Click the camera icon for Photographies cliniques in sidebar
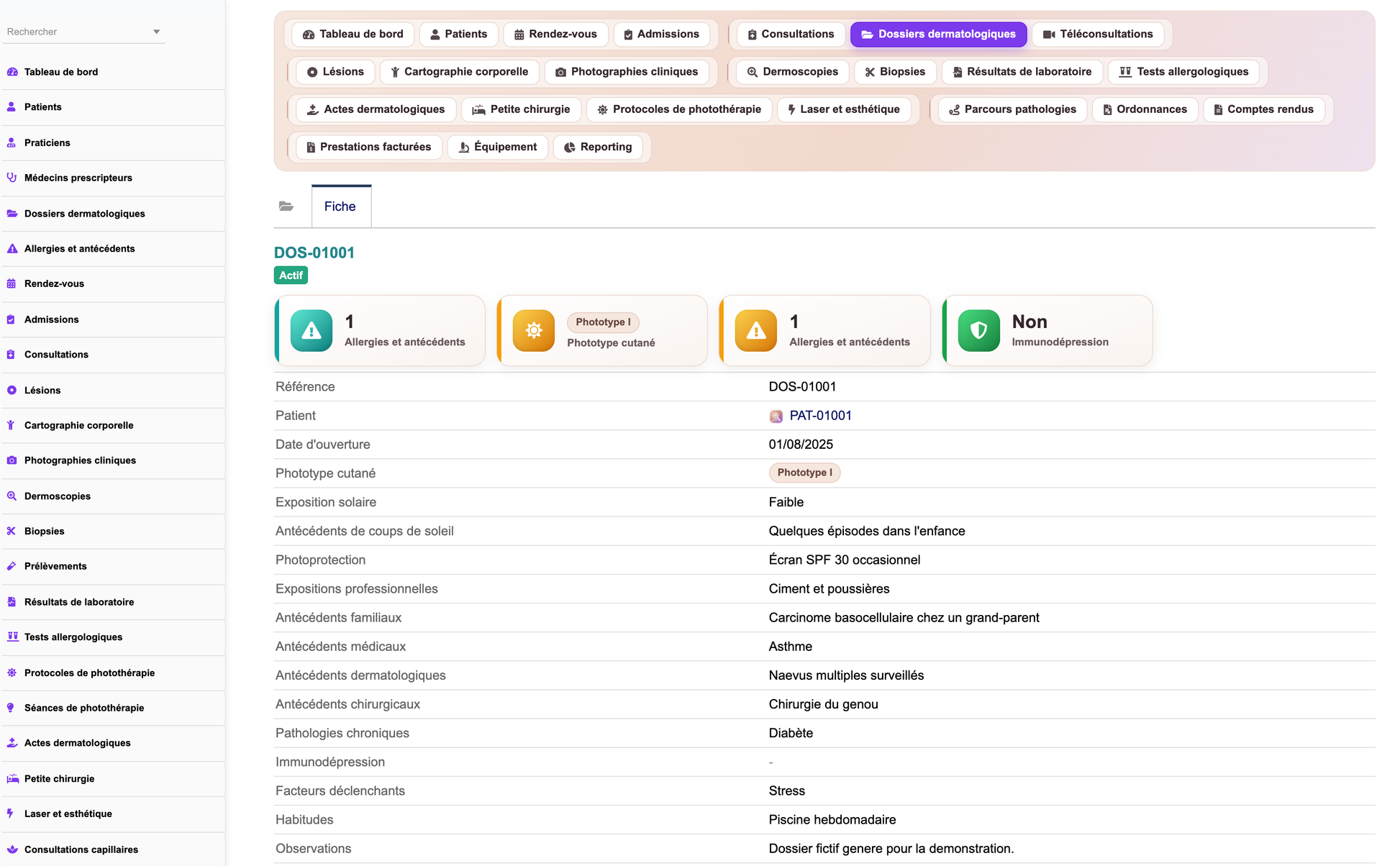 pyautogui.click(x=12, y=460)
